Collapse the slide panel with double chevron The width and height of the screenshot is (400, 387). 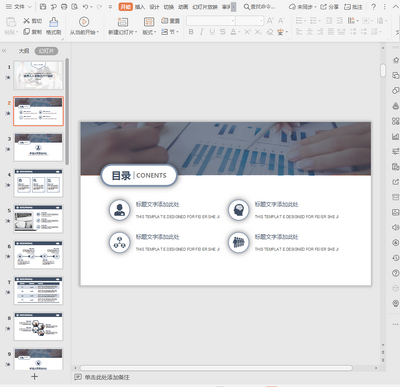coord(4,51)
